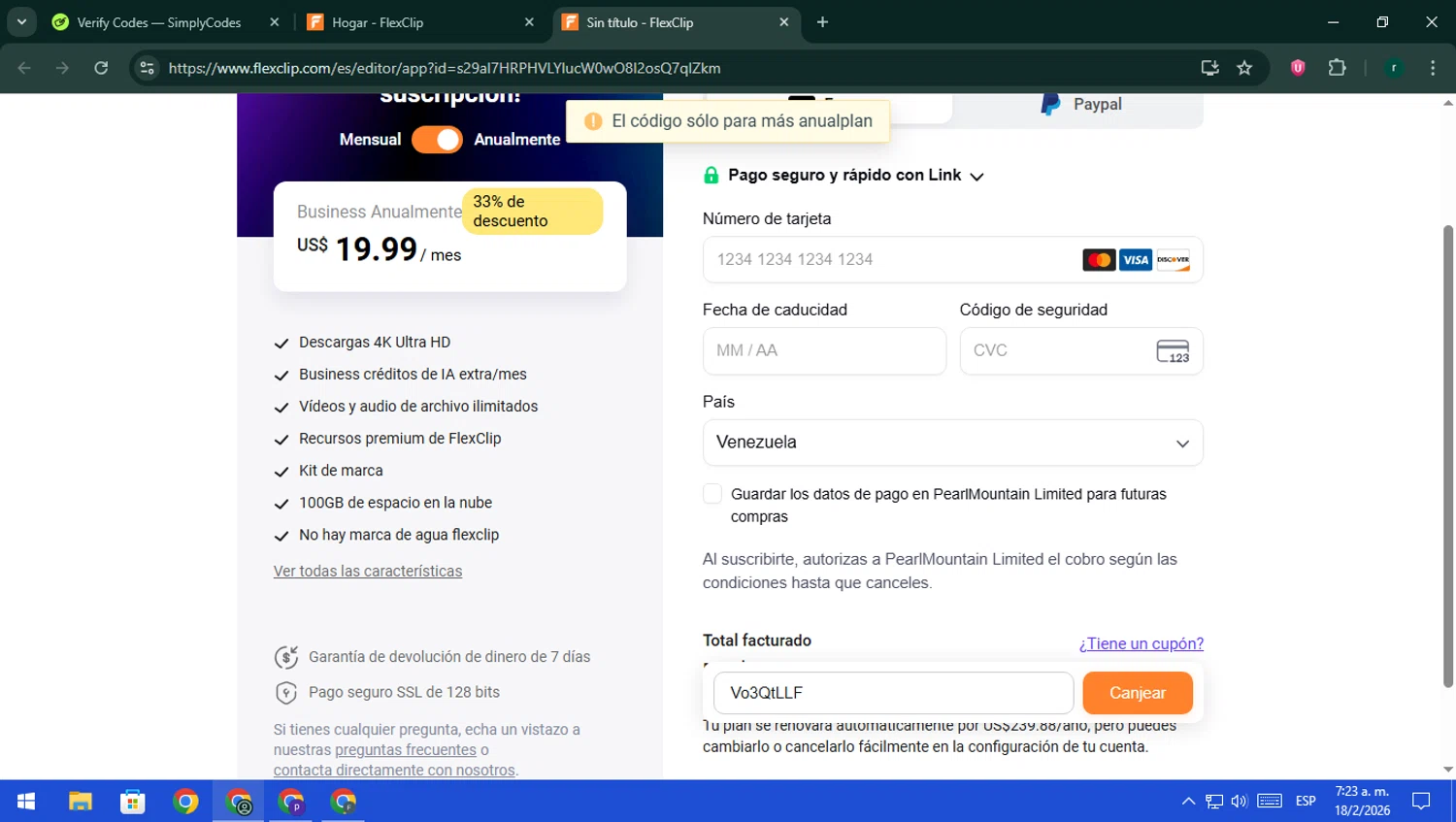Open the volume control in tray
The image size is (1456, 822).
[1239, 802]
